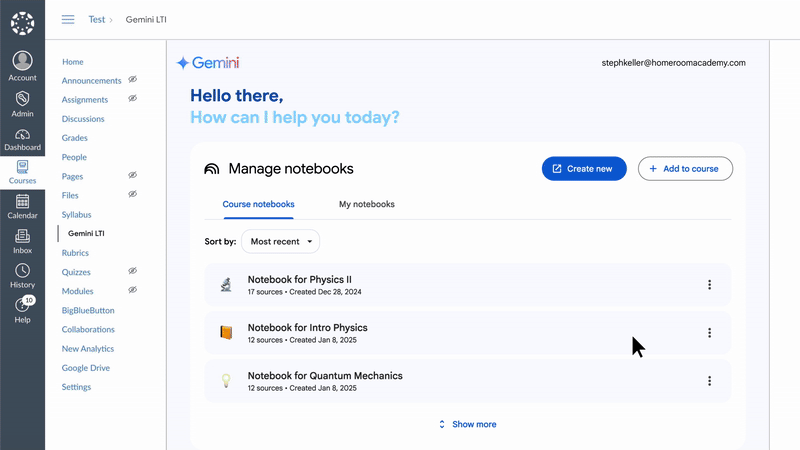Open Syllabus in course navigation
This screenshot has width=800, height=450.
pos(76,215)
